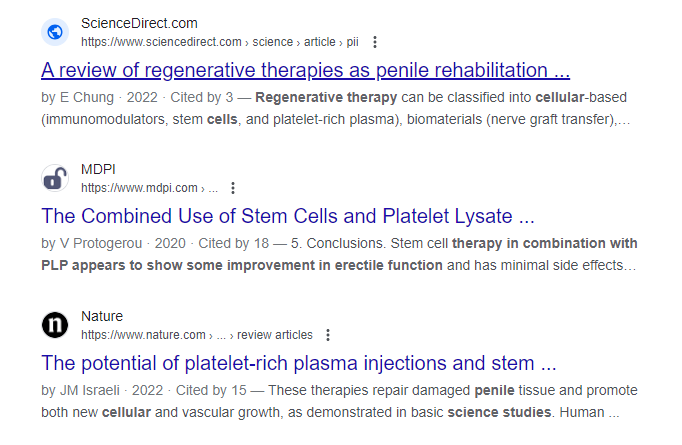Open 'The Combined Use of Stem Cells' link
Image resolution: width=682 pixels, height=445 pixels.
point(288,216)
